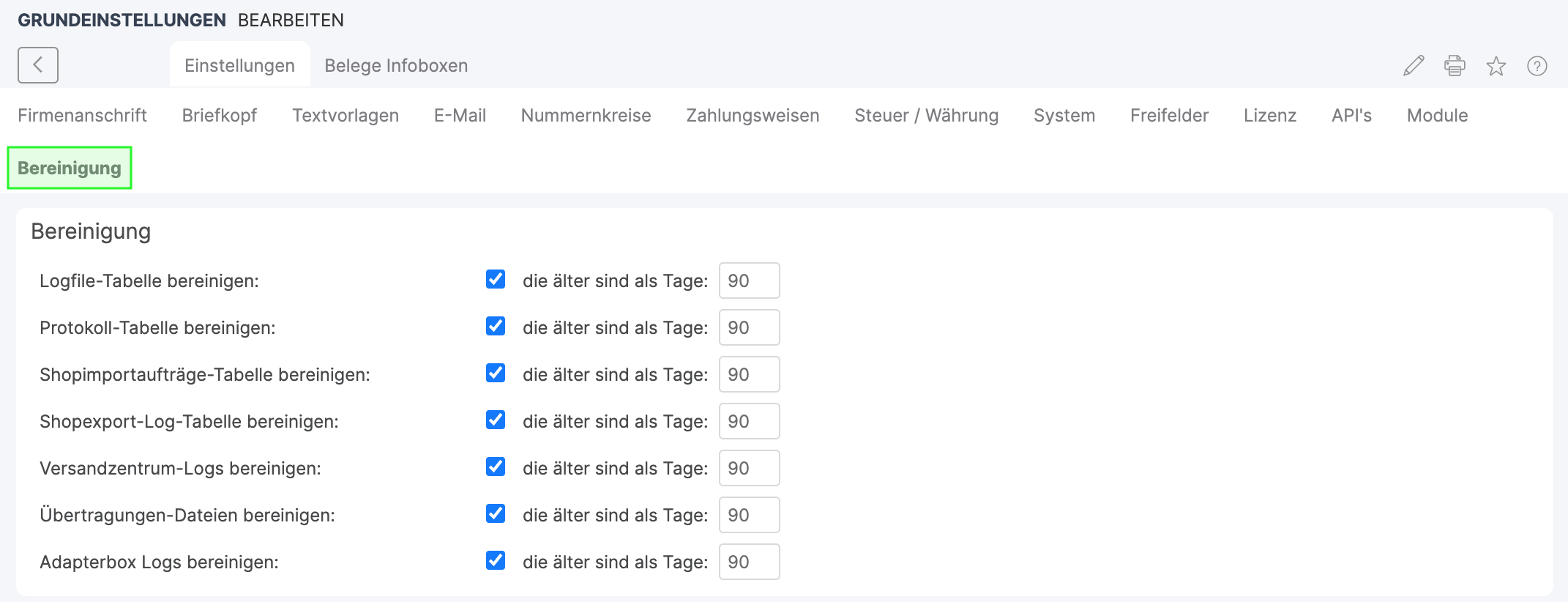Open the Zahlungsweisen section
The image size is (1568, 602).
click(x=753, y=115)
